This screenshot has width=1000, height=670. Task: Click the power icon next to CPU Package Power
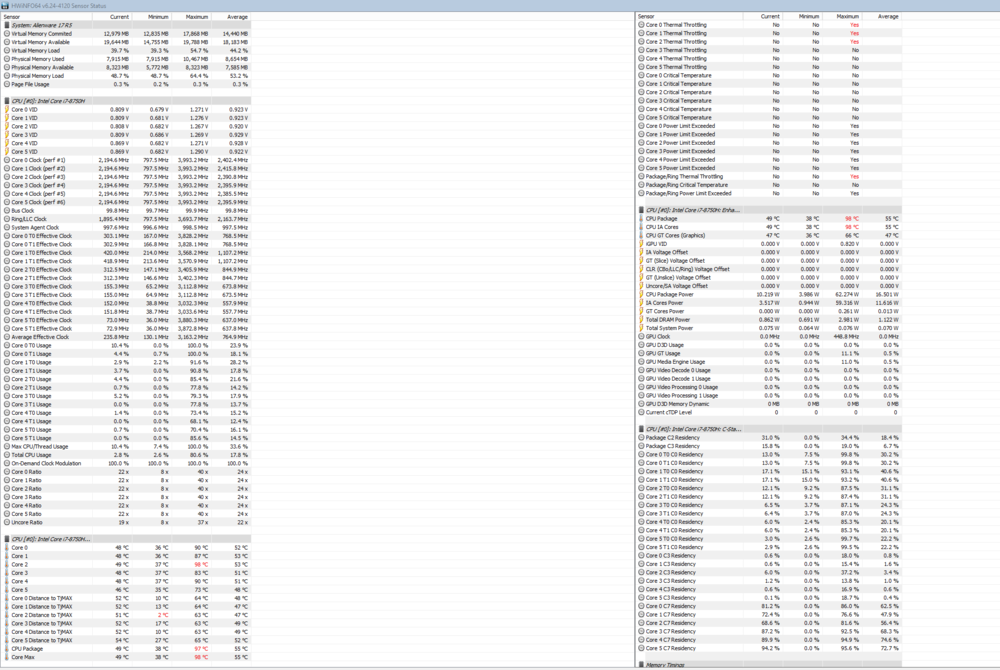(x=640, y=295)
